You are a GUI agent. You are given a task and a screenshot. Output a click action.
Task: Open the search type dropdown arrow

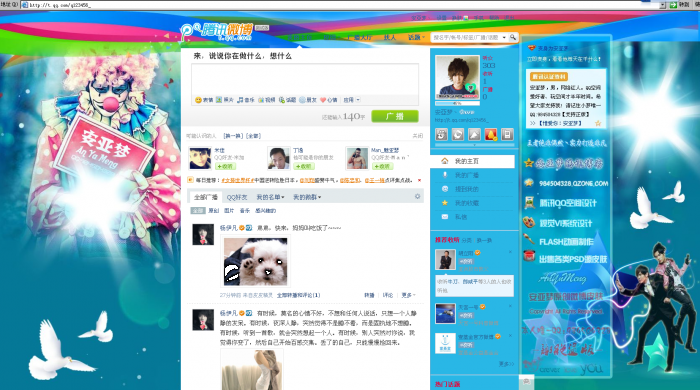pyautogui.click(x=504, y=37)
